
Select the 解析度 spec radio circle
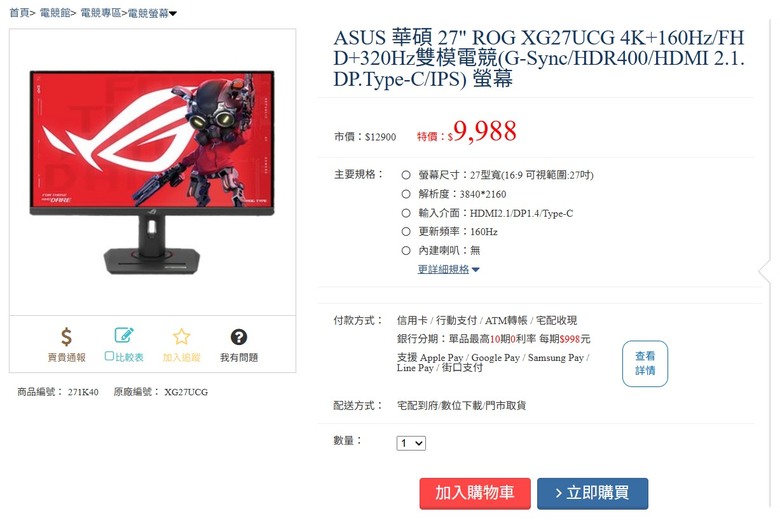tap(406, 194)
